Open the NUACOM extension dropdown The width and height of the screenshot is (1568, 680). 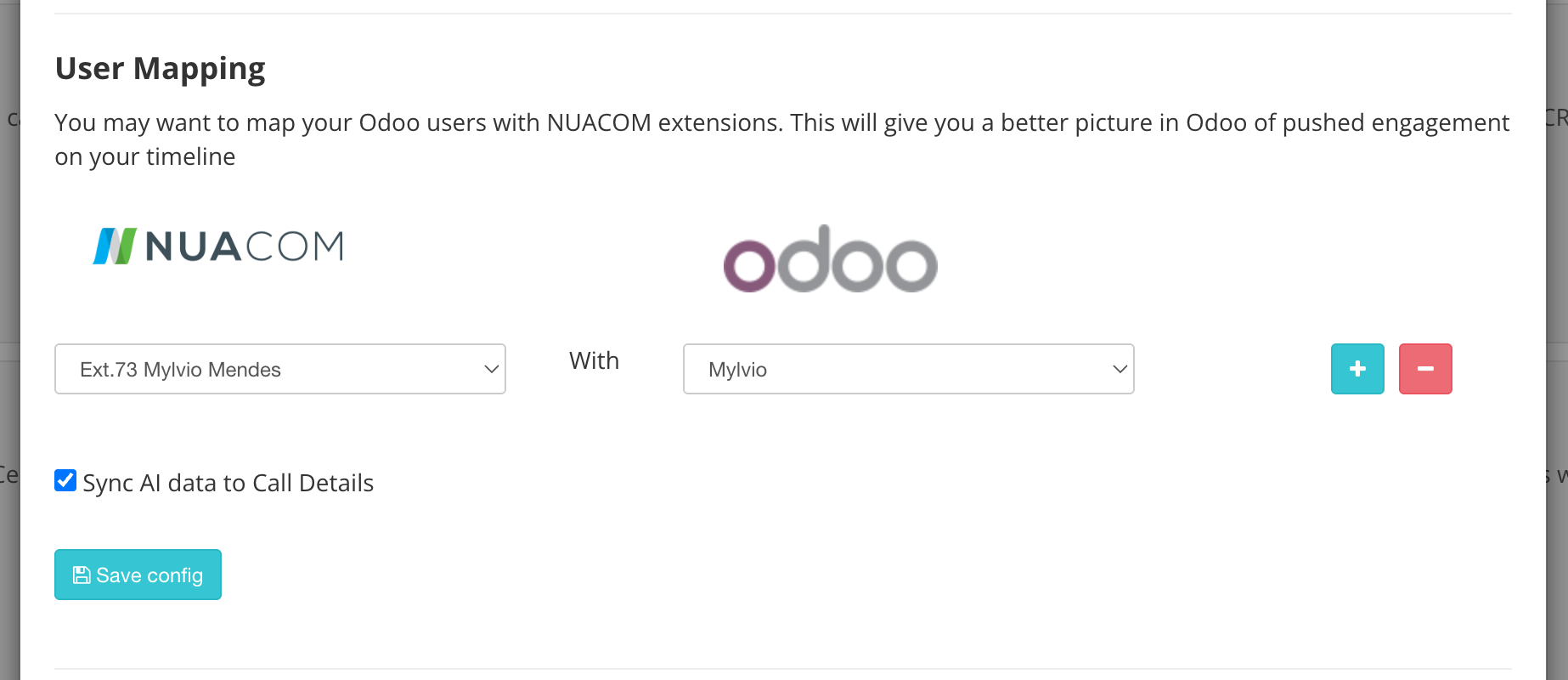(x=280, y=369)
